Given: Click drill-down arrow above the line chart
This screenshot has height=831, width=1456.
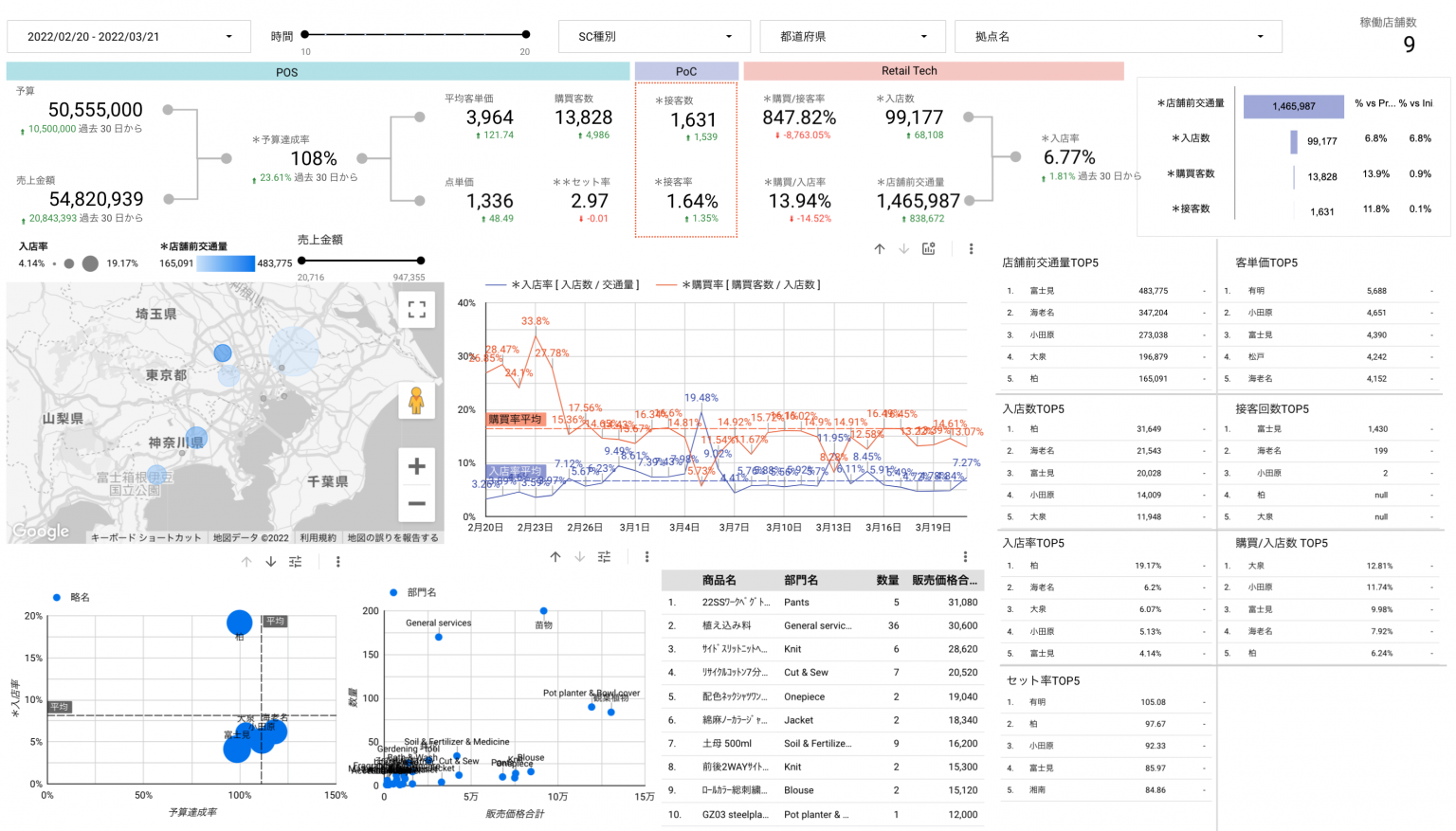Looking at the screenshot, I should pyautogui.click(x=904, y=249).
